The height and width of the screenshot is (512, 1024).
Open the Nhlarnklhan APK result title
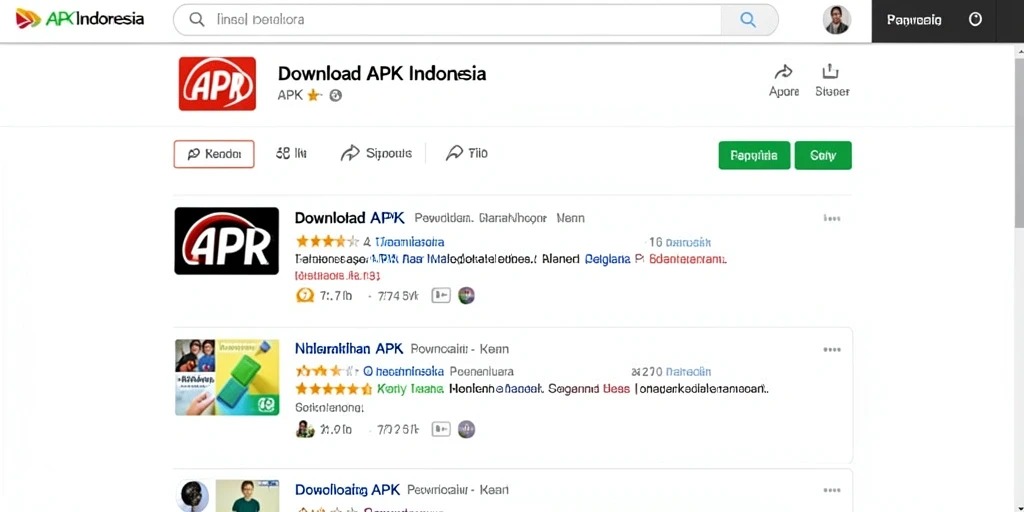click(349, 348)
